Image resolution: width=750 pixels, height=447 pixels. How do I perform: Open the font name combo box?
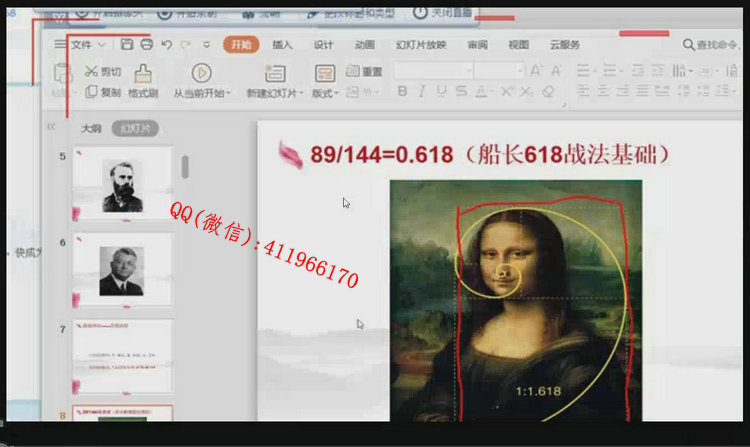click(434, 71)
